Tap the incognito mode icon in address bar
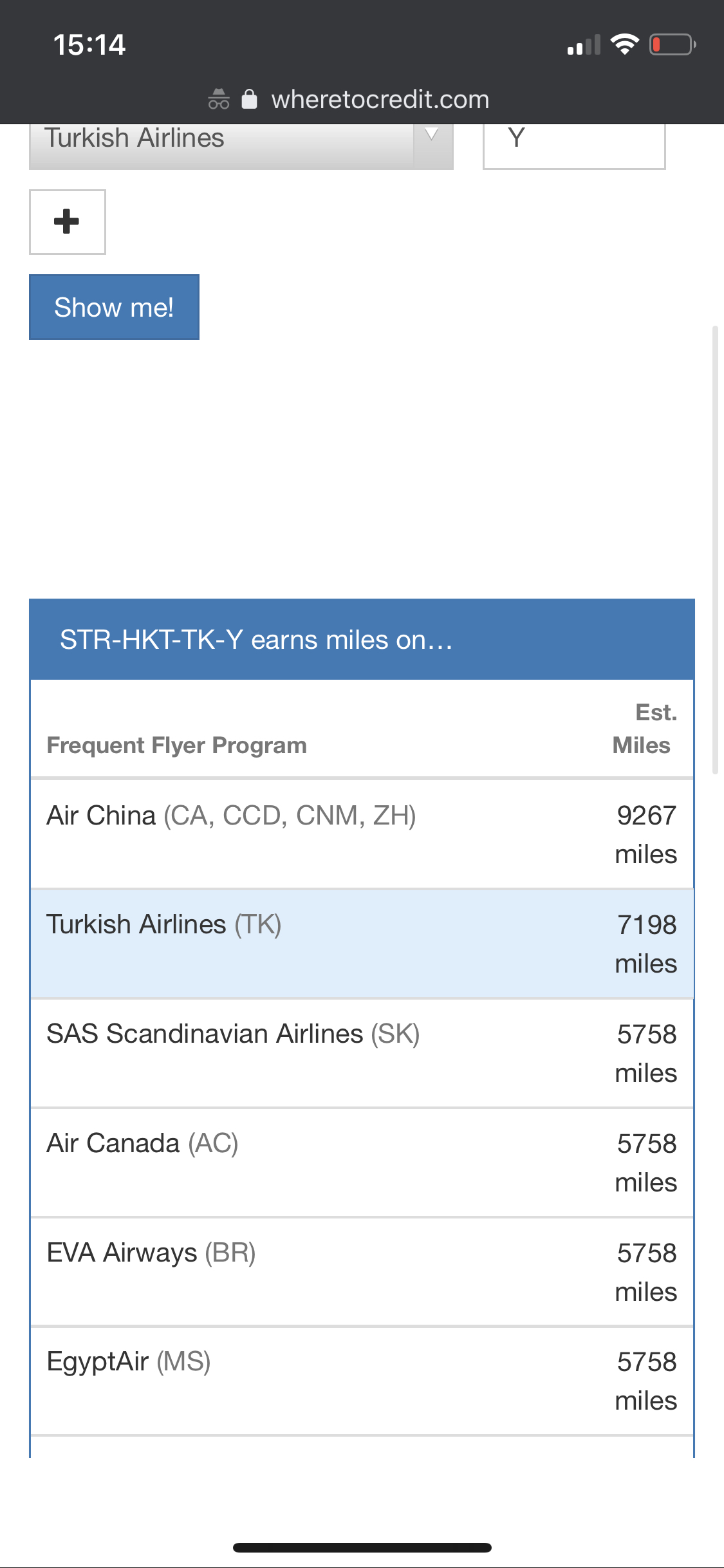Screen dimensions: 724x1568 click(x=219, y=100)
